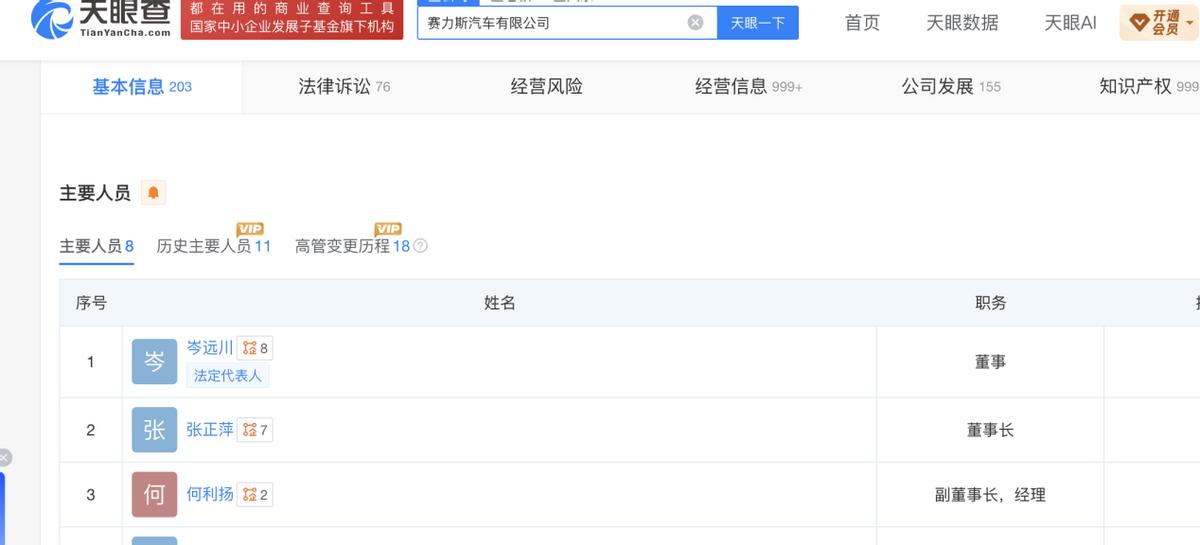Switch to 基本信息 tab

(x=142, y=87)
